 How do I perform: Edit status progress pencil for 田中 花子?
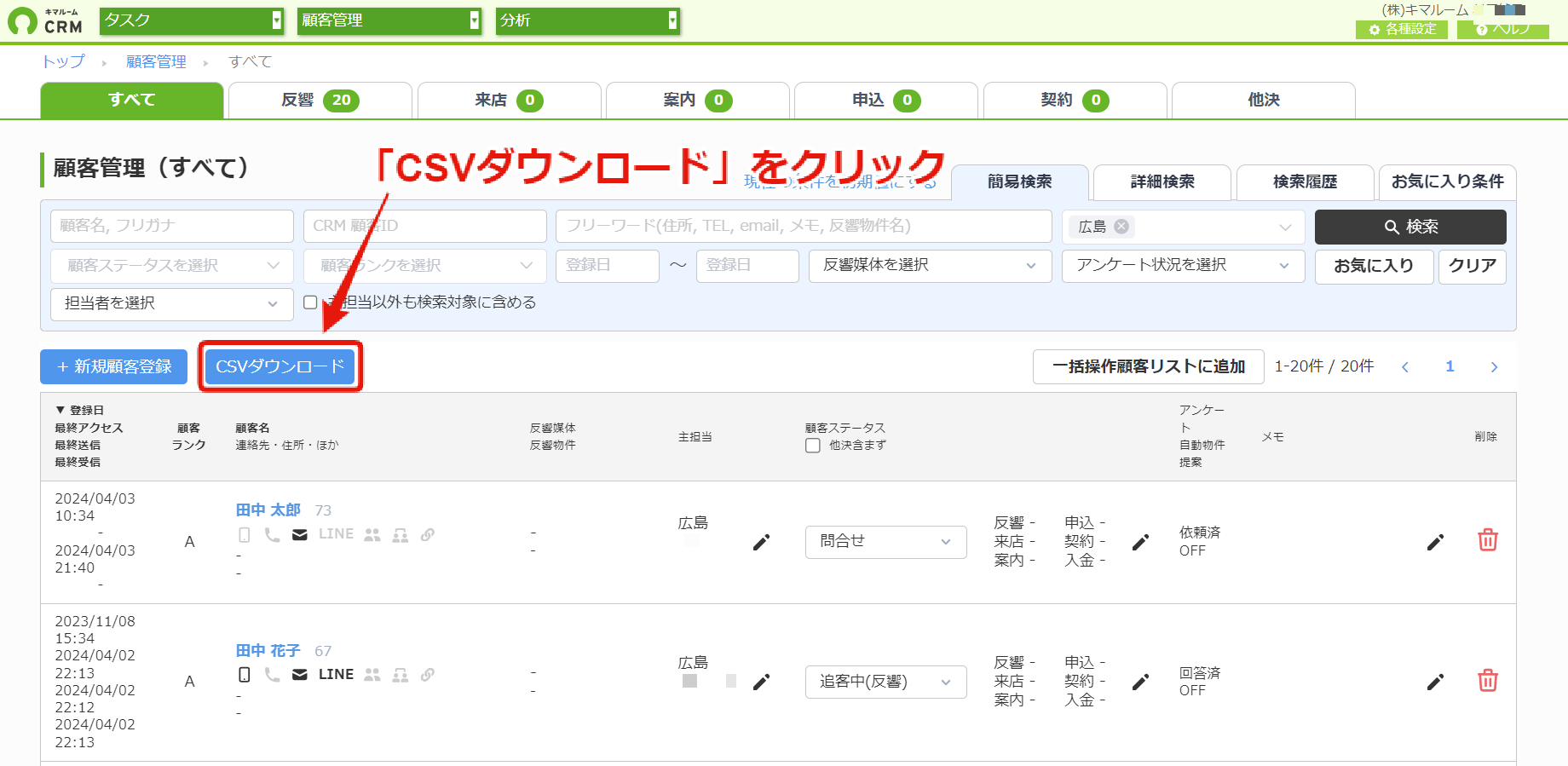1140,682
